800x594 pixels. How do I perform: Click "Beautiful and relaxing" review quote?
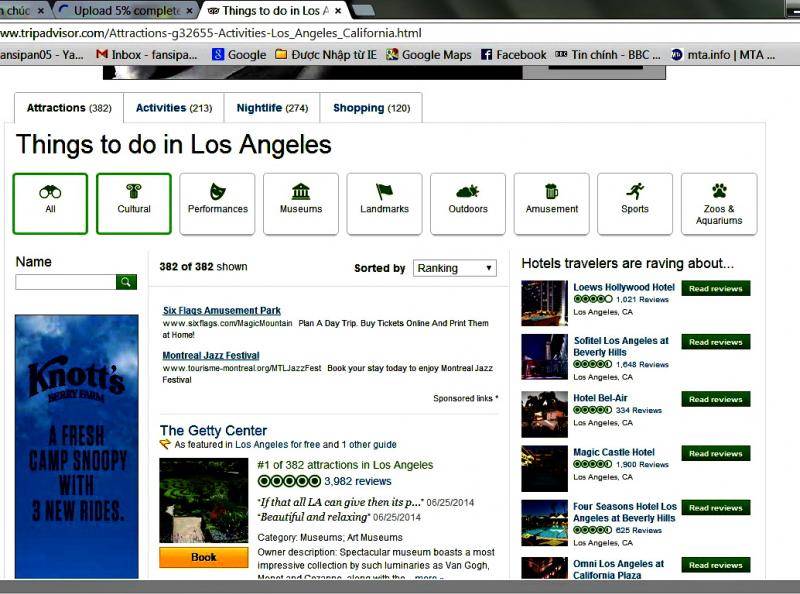pyautogui.click(x=314, y=517)
